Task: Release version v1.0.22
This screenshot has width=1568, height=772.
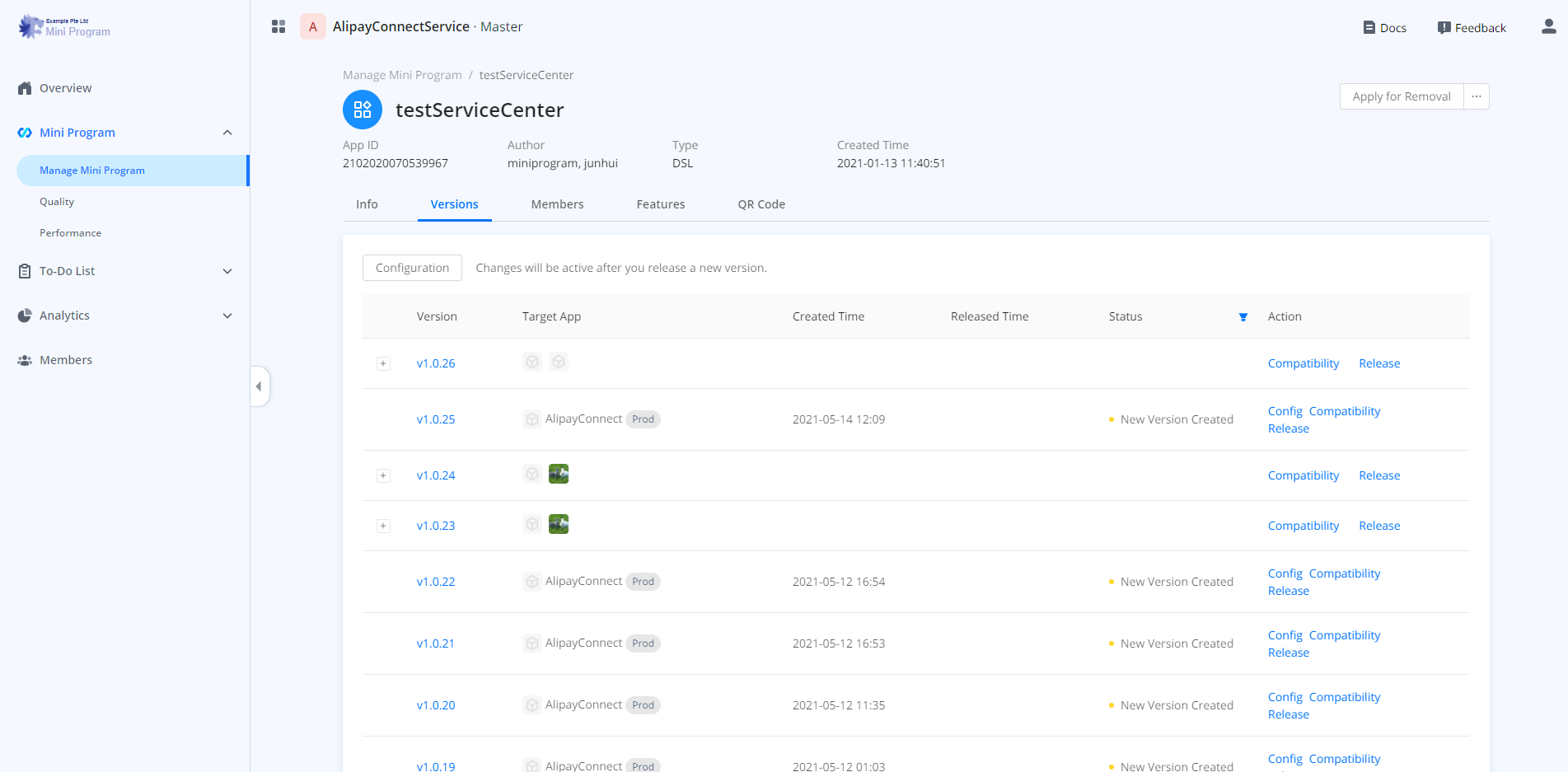Action: (1288, 590)
